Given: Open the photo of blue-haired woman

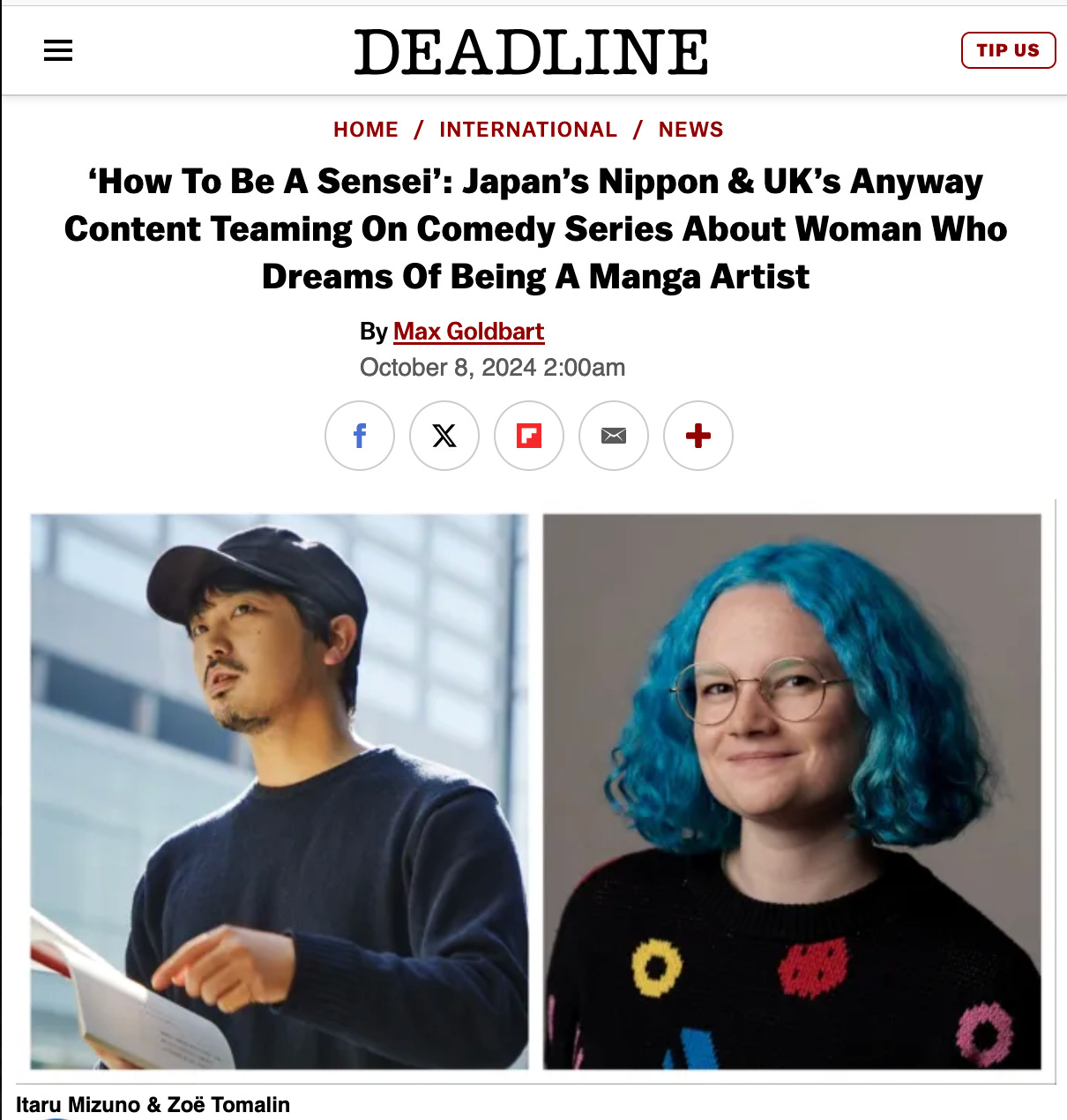Looking at the screenshot, I should (792, 792).
